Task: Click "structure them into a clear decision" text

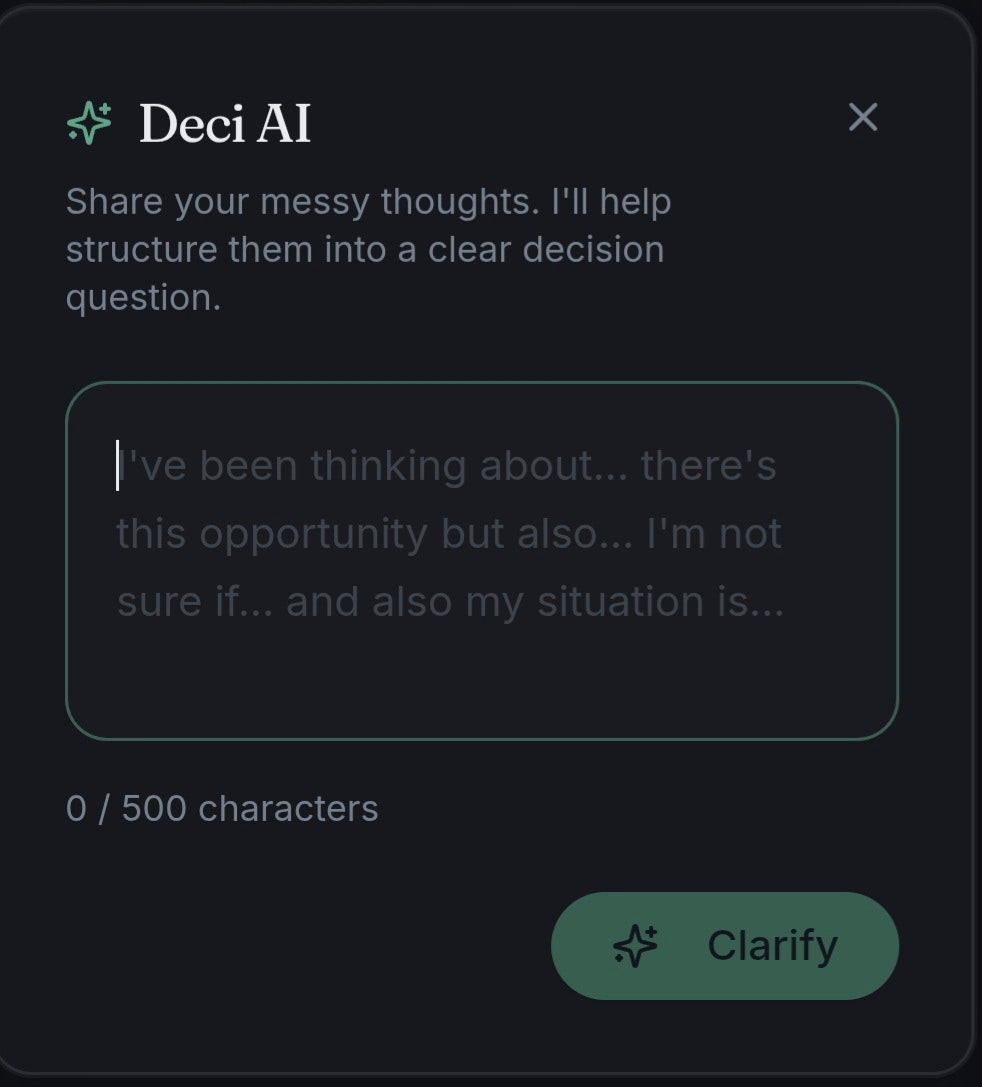Action: tap(364, 249)
